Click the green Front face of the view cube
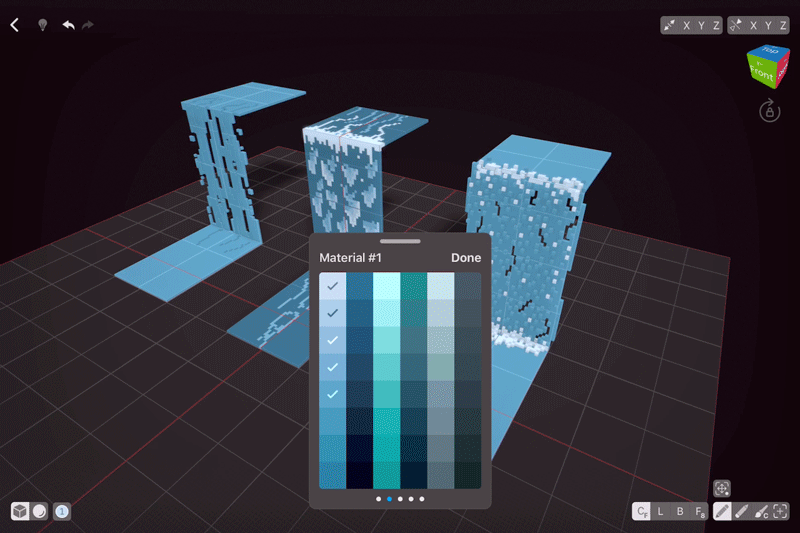This screenshot has width=800, height=533. 761,72
